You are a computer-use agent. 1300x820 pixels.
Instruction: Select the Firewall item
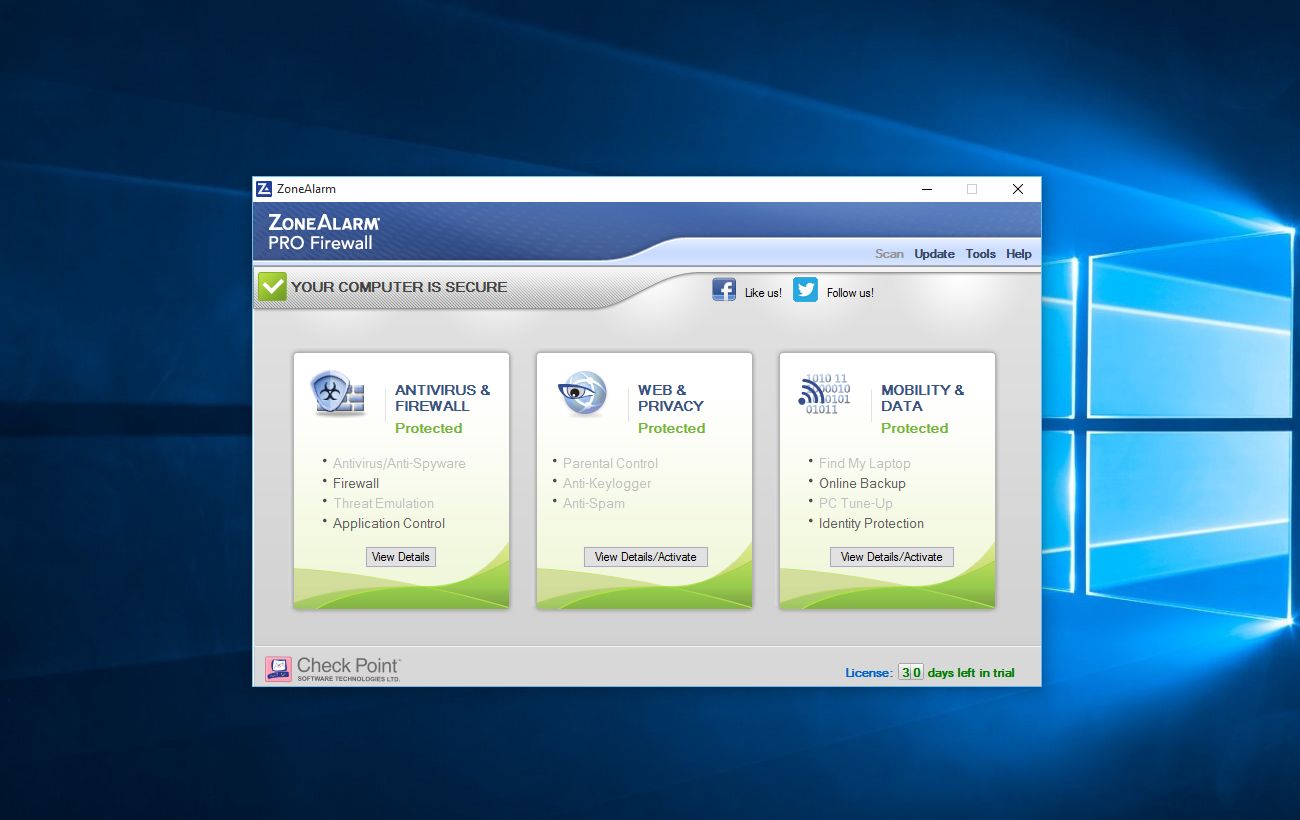(x=356, y=483)
